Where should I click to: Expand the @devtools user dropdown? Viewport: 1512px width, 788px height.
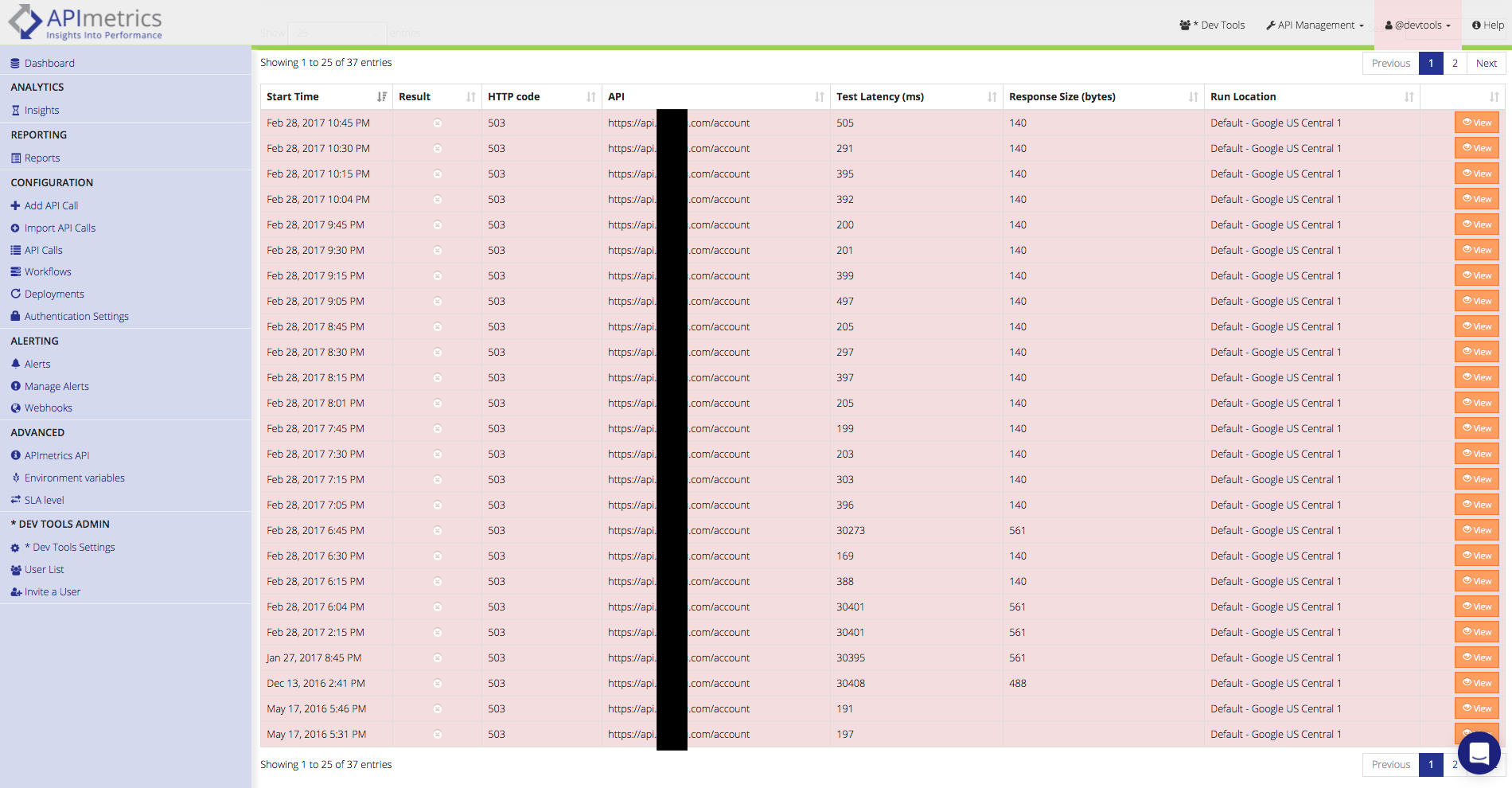click(x=1417, y=25)
